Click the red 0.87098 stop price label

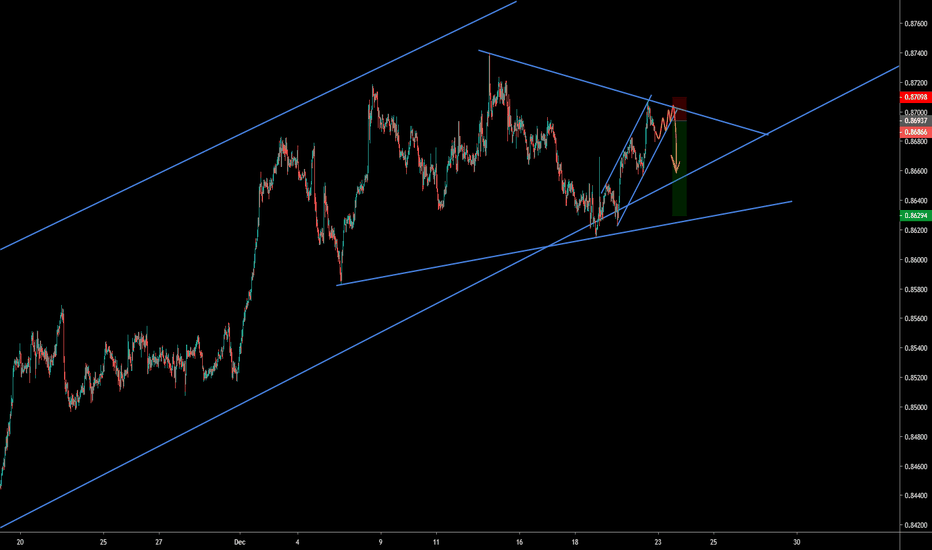[x=915, y=97]
